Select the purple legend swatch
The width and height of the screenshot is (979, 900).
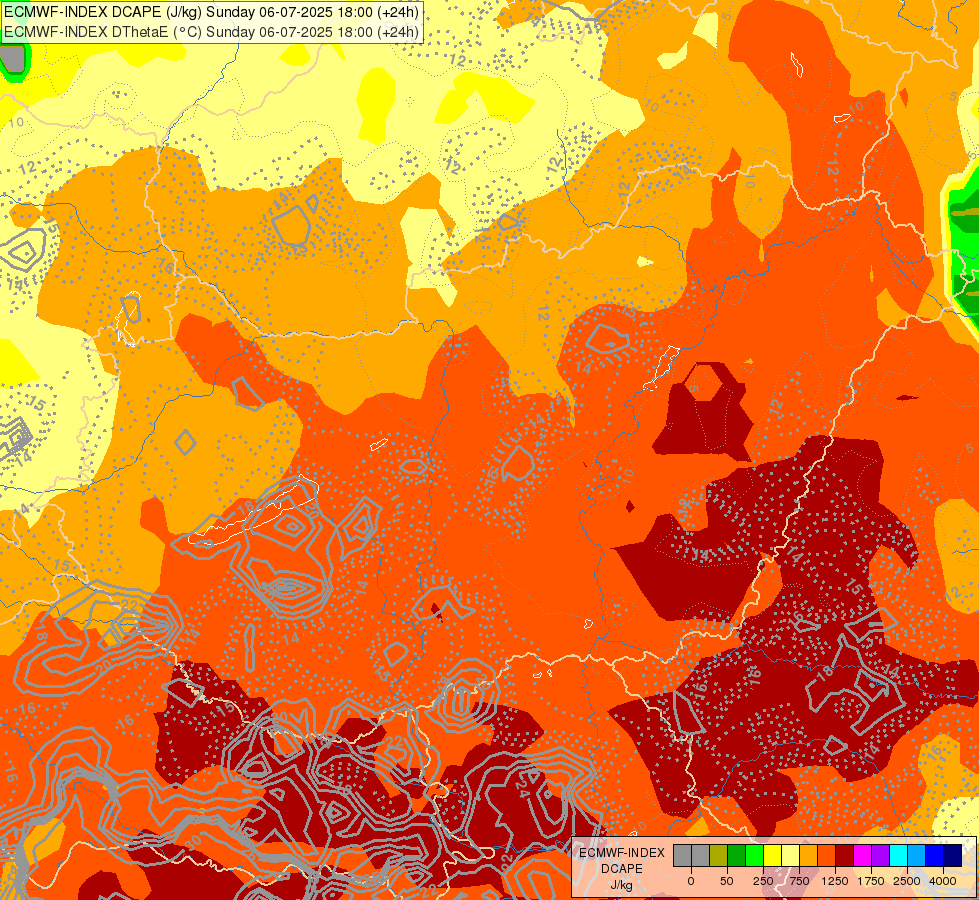pos(880,855)
